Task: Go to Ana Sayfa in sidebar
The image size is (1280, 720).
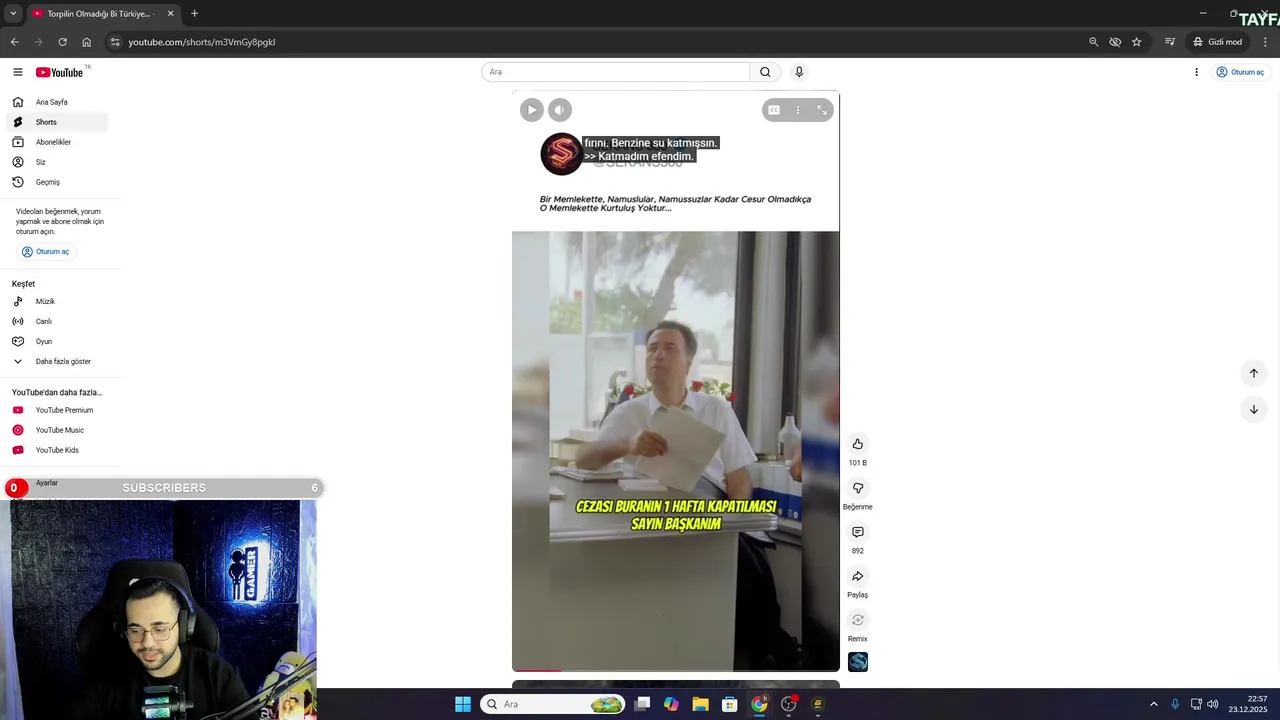Action: point(57,102)
